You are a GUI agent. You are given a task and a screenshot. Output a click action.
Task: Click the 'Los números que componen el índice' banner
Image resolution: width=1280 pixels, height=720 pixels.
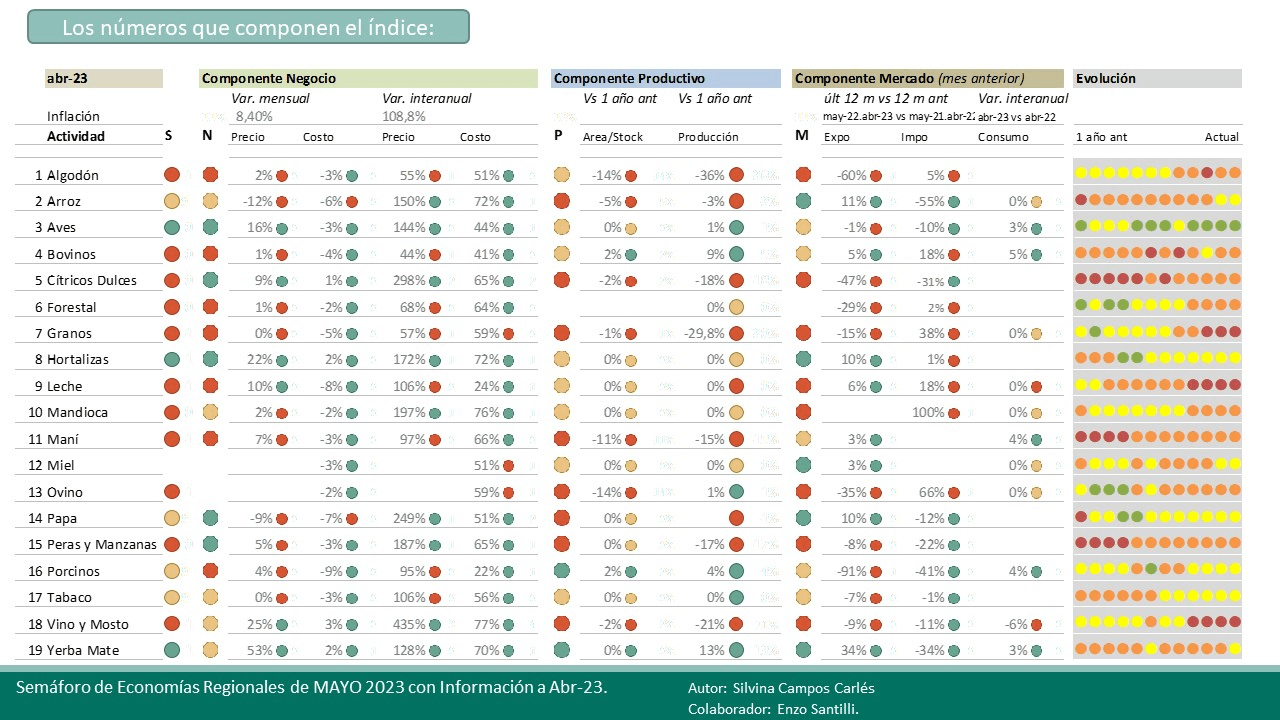pyautogui.click(x=248, y=27)
